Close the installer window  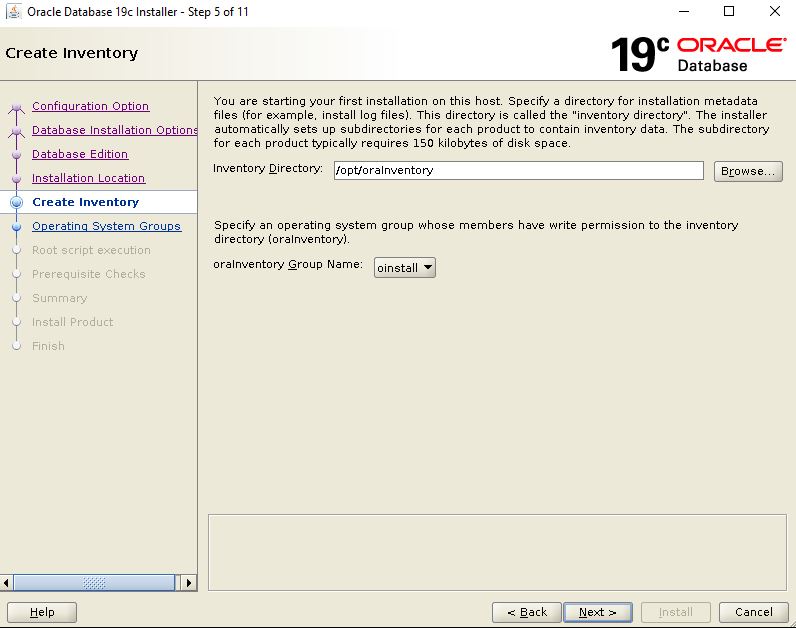tap(775, 11)
